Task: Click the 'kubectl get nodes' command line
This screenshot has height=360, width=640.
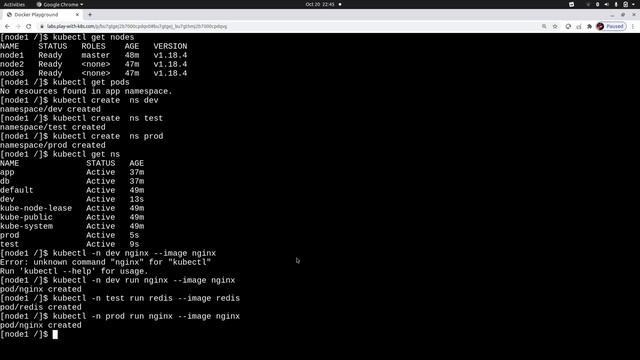Action: 67,38
